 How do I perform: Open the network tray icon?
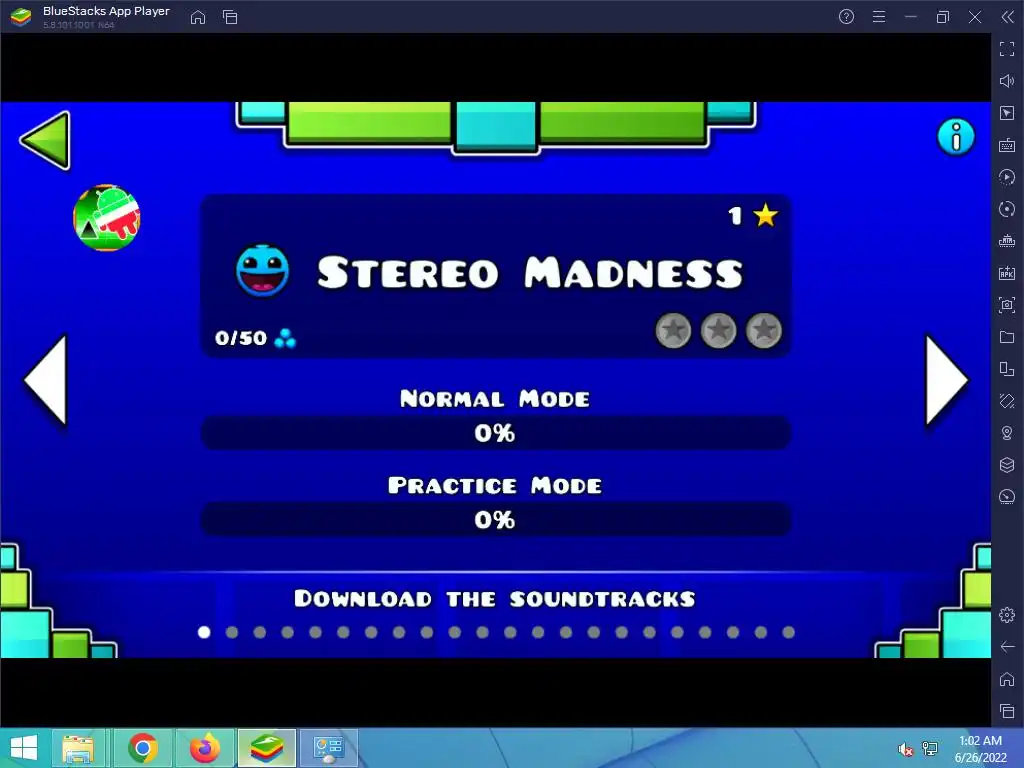tap(930, 749)
